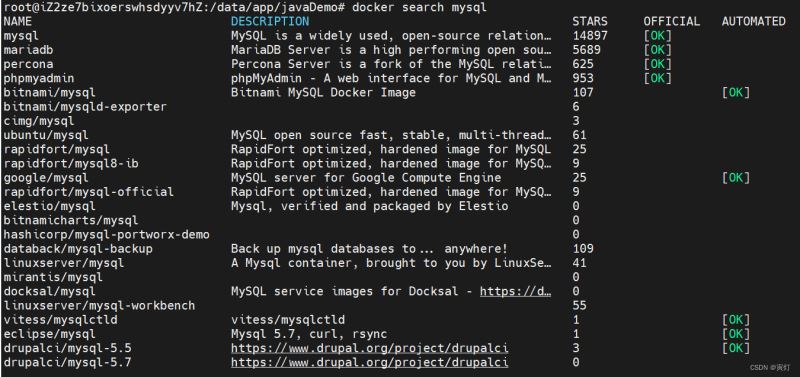Viewport: 800px width, 377px height.
Task: Click the NAME column header
Action: [x=17, y=21]
